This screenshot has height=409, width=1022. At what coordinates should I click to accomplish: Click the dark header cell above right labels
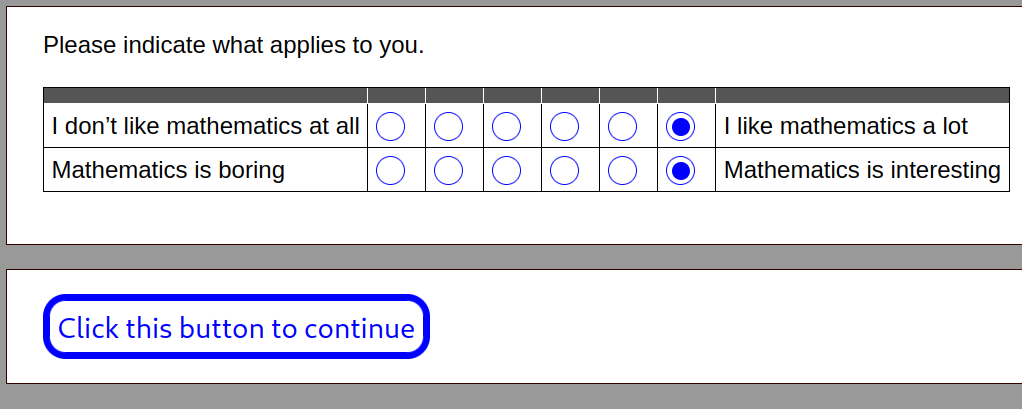(862, 95)
